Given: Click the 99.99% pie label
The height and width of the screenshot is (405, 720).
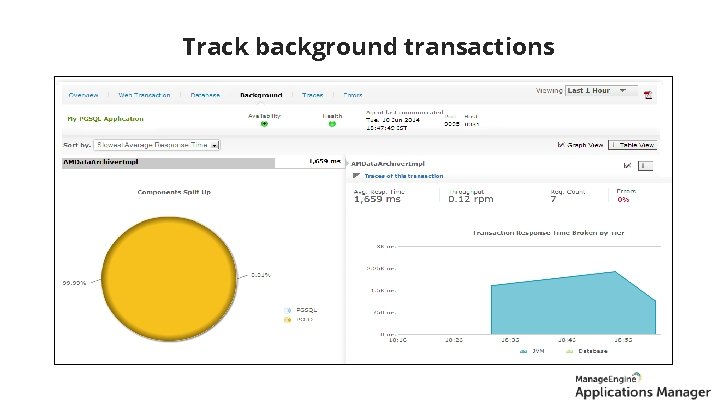Looking at the screenshot, I should [74, 283].
